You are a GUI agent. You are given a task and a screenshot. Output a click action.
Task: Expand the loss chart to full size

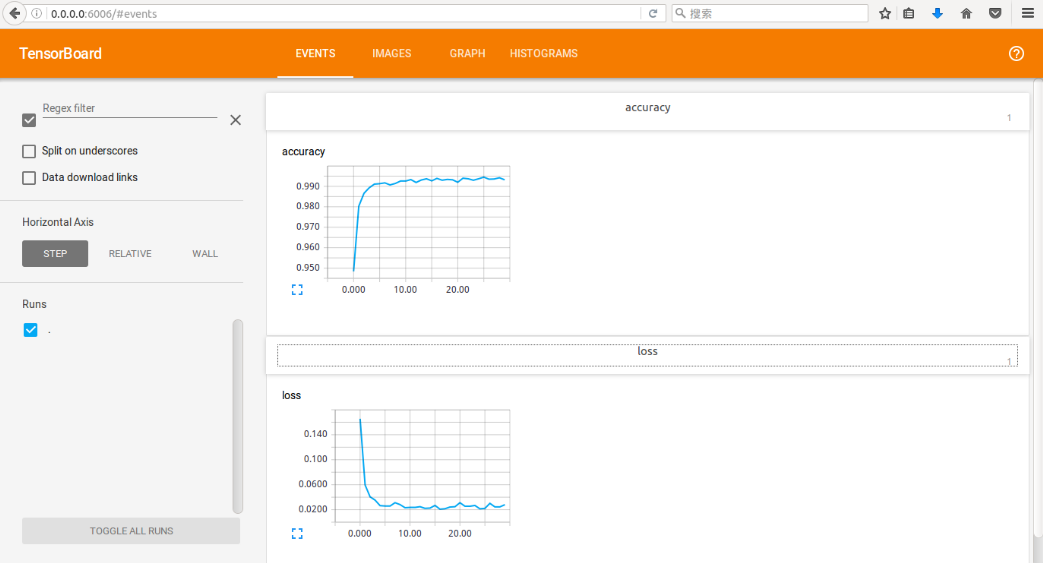pos(297,533)
